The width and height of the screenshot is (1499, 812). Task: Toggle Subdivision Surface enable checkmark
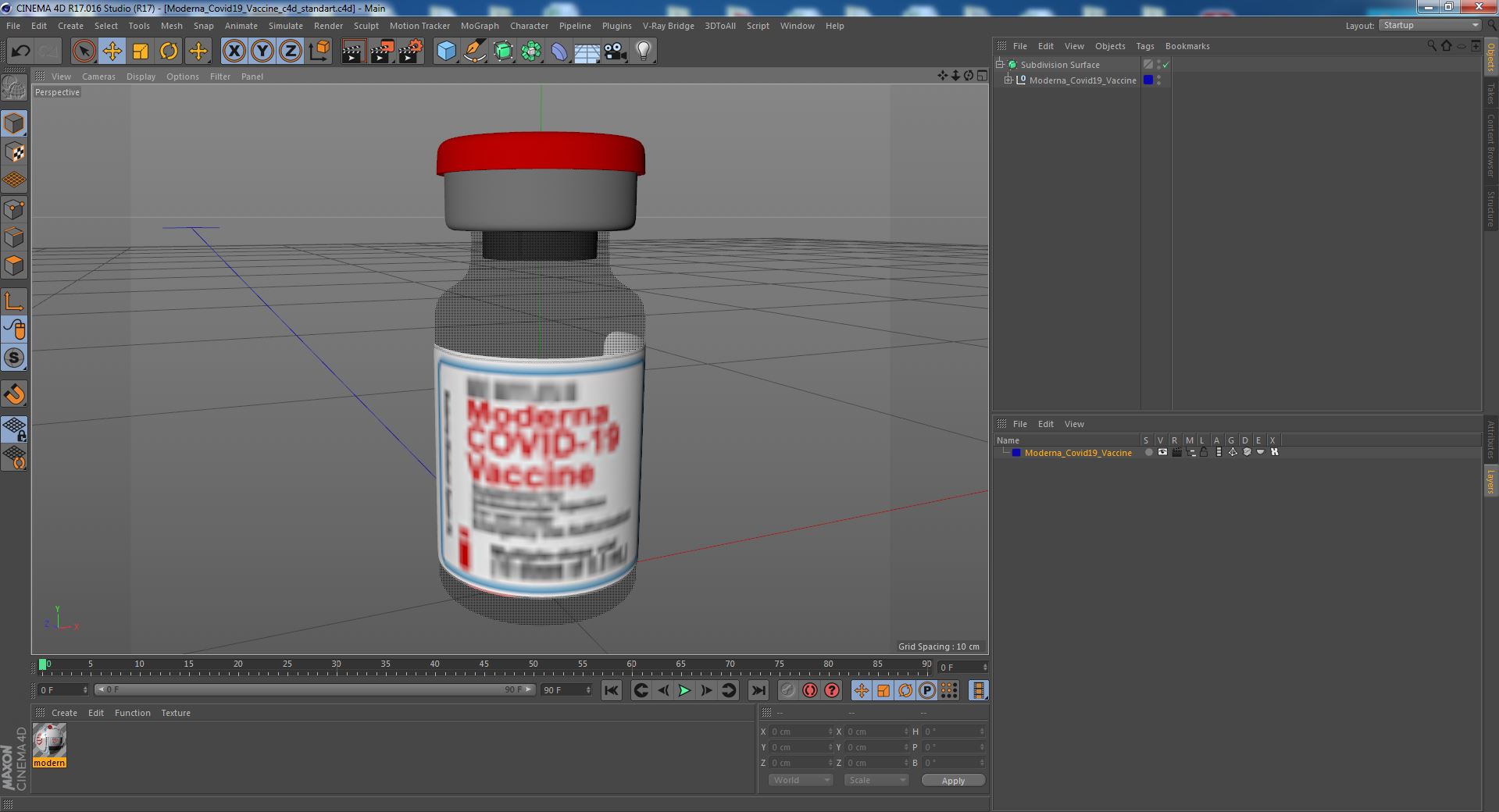(x=1165, y=65)
